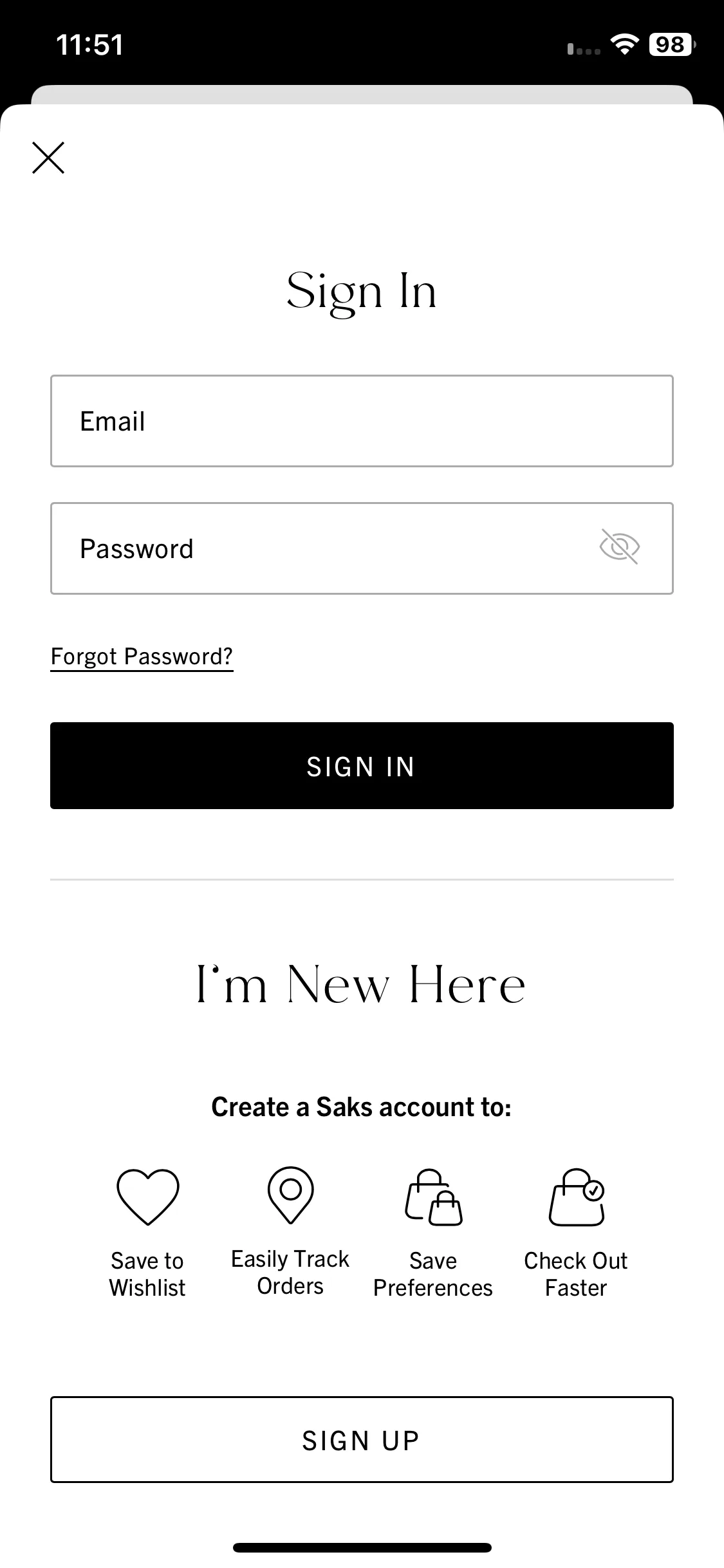Tap the bag with checkmark icon
Viewport: 724px width, 1568px height.
point(577,1197)
